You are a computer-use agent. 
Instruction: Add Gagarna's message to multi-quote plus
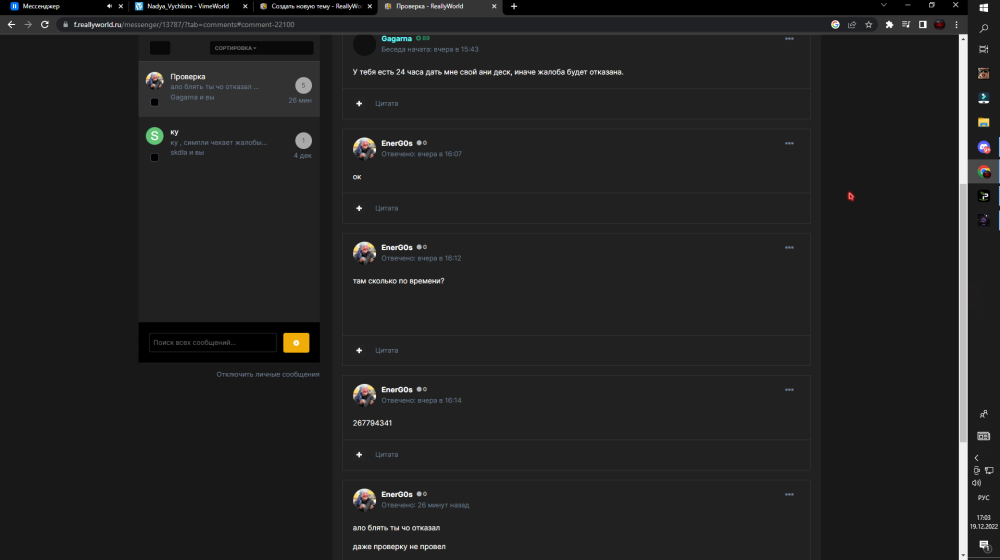click(x=359, y=103)
